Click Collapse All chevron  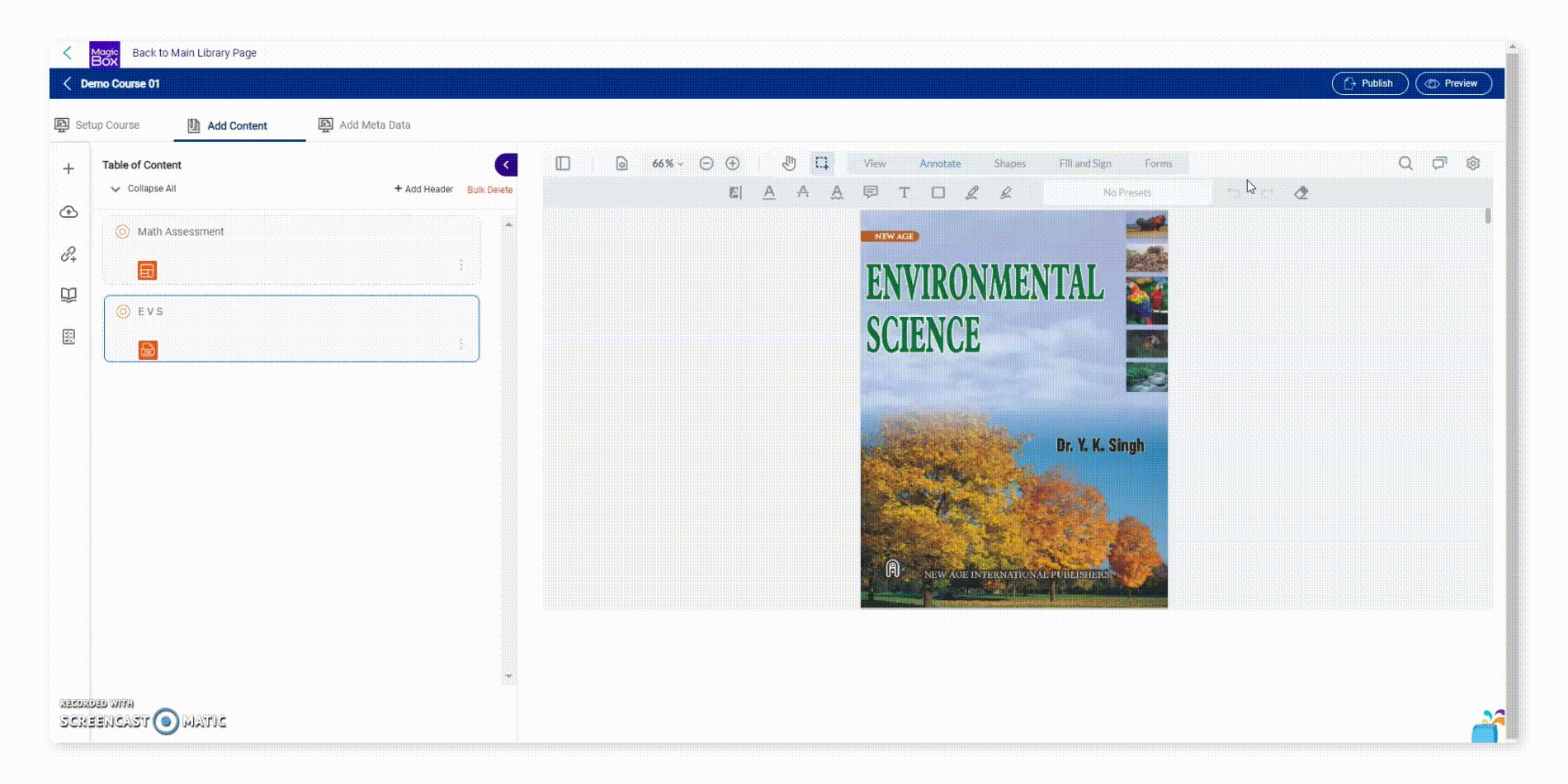[116, 189]
